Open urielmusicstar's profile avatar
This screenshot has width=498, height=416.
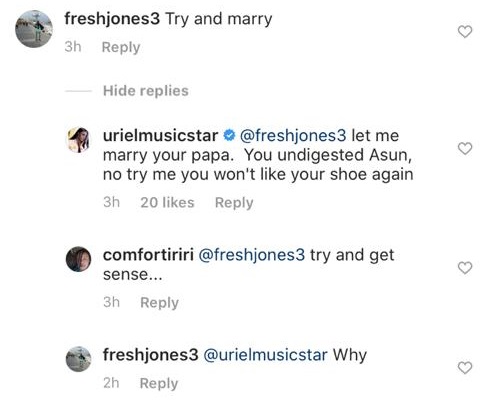point(78,140)
